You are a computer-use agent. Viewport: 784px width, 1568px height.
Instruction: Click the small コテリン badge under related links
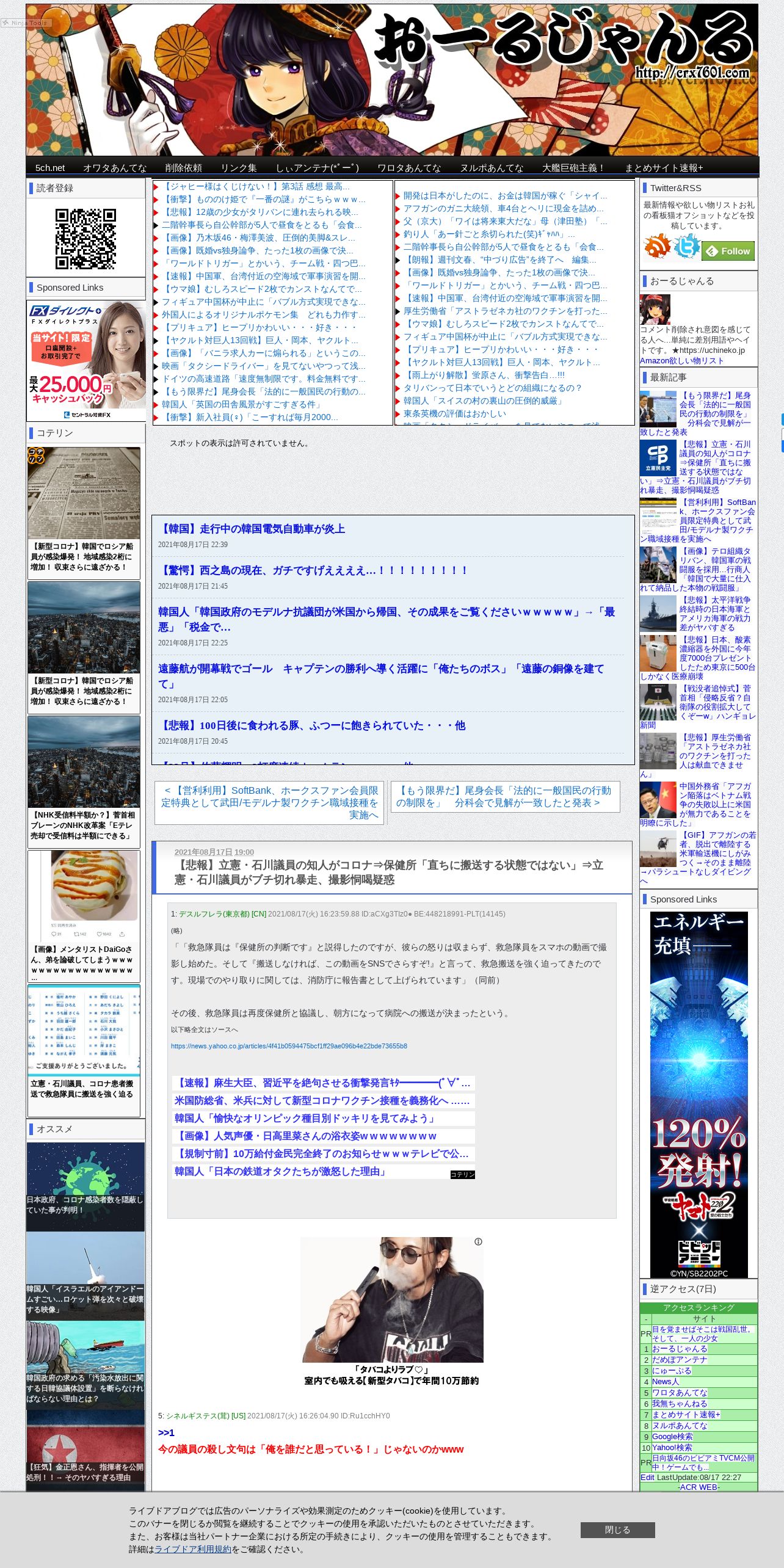(x=462, y=1174)
